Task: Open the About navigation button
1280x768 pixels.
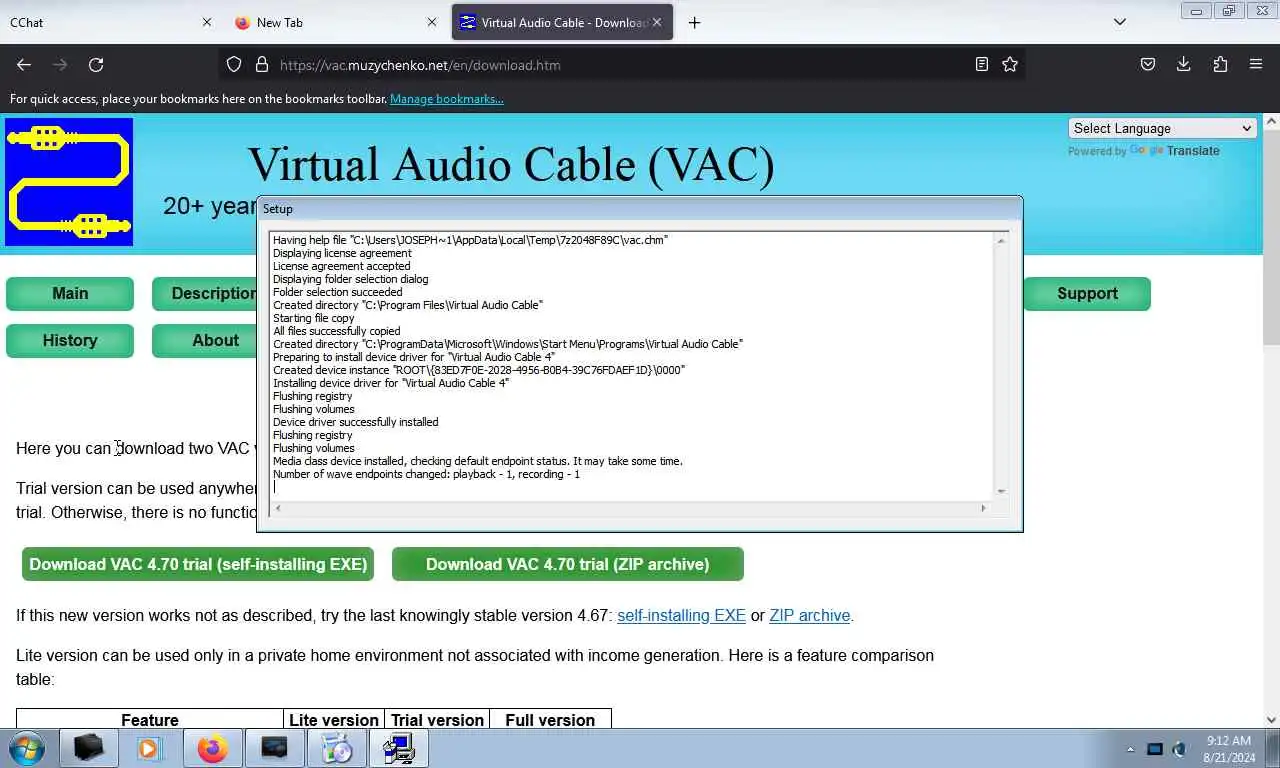Action: coord(206,340)
